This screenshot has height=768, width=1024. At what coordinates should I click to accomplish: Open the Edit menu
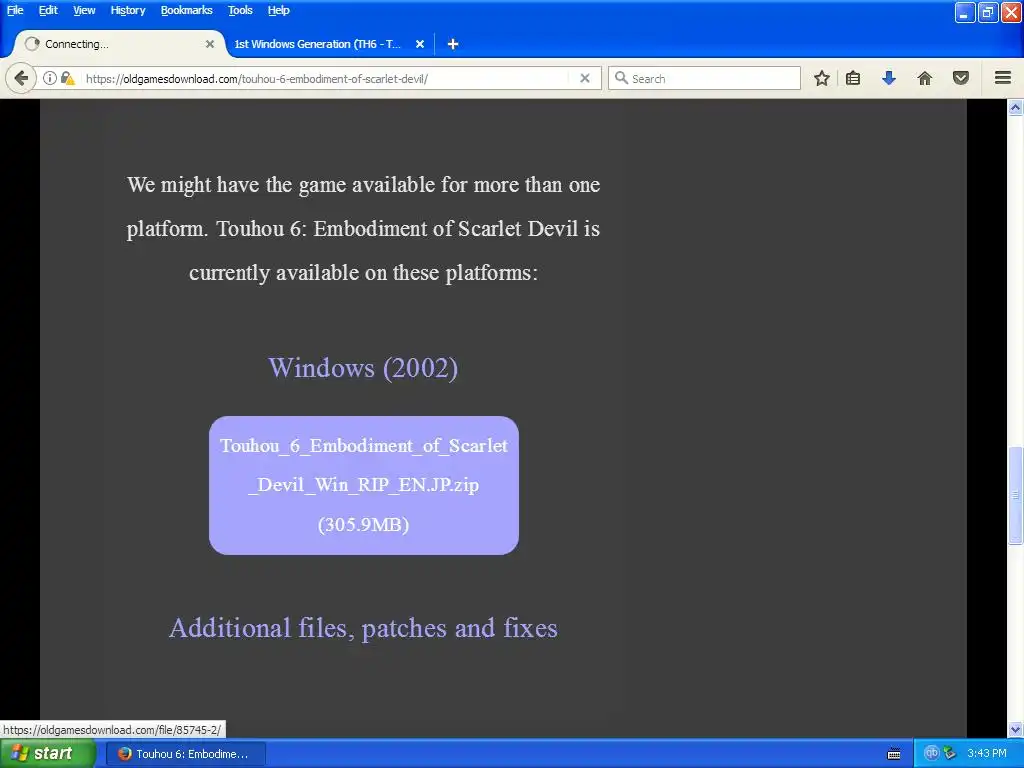point(48,10)
